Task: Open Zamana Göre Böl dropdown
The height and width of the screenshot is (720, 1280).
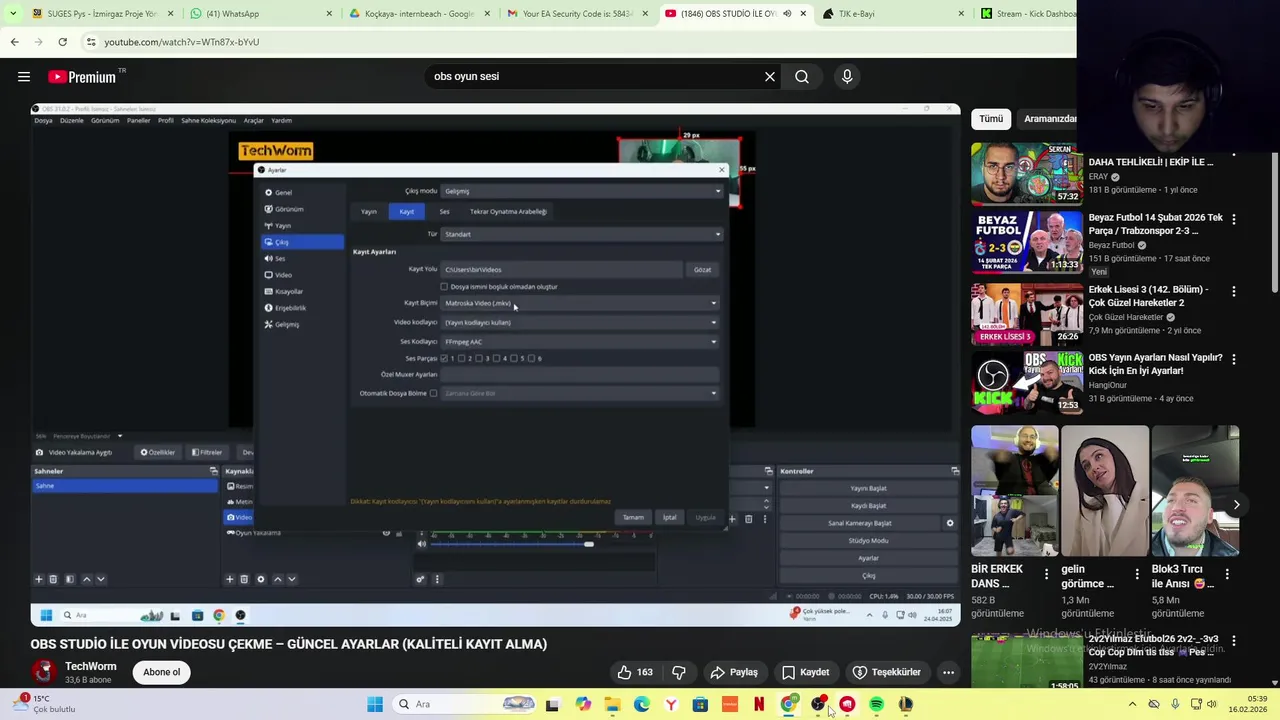Action: click(x=580, y=393)
